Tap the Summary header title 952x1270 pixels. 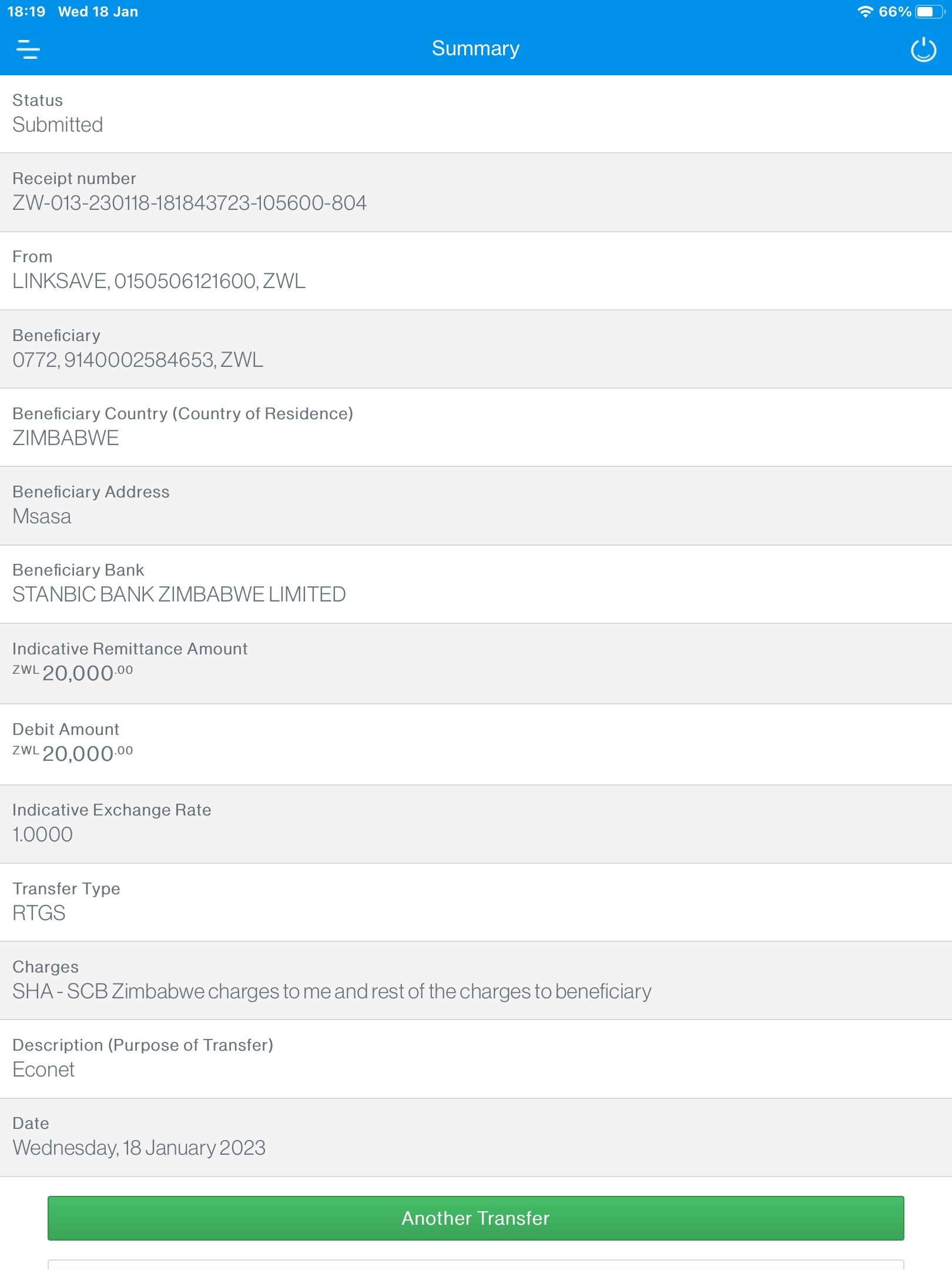[475, 48]
